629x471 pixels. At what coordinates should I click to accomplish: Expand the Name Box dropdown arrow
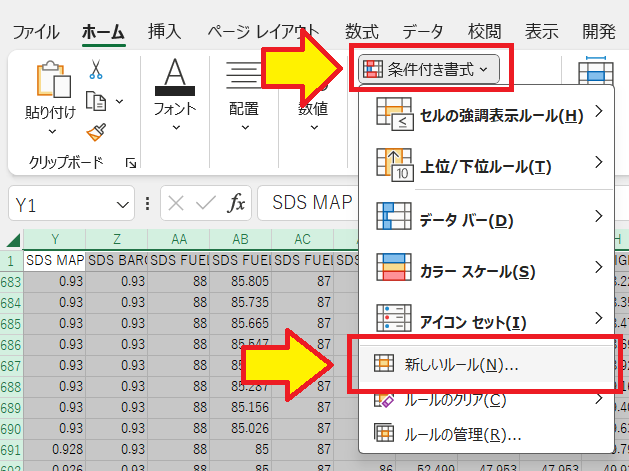[x=123, y=204]
